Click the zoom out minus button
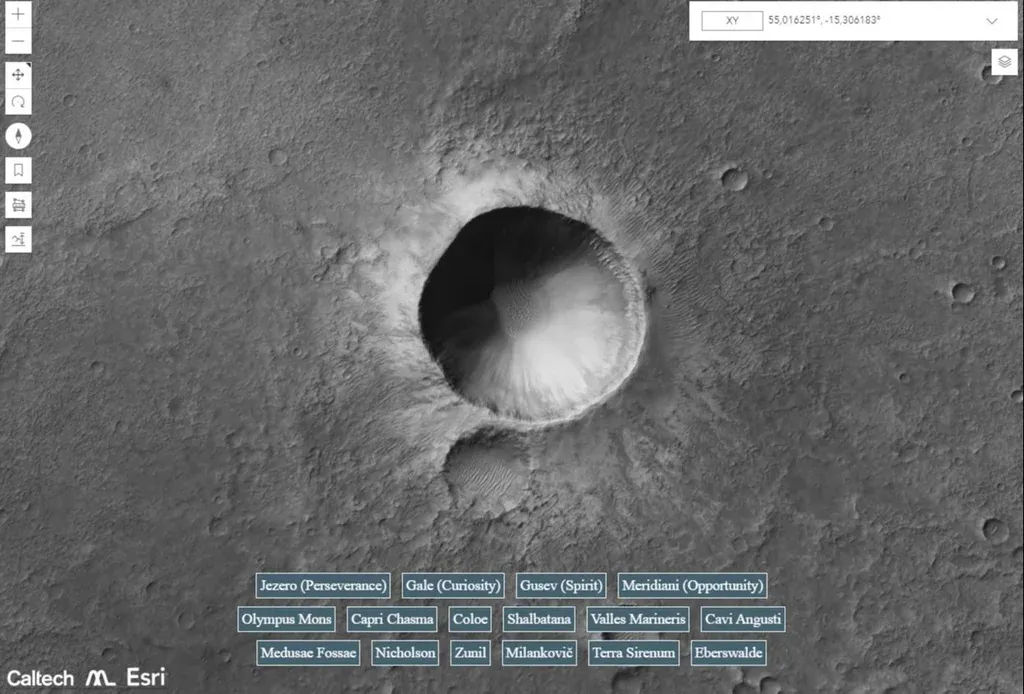 click(18, 42)
